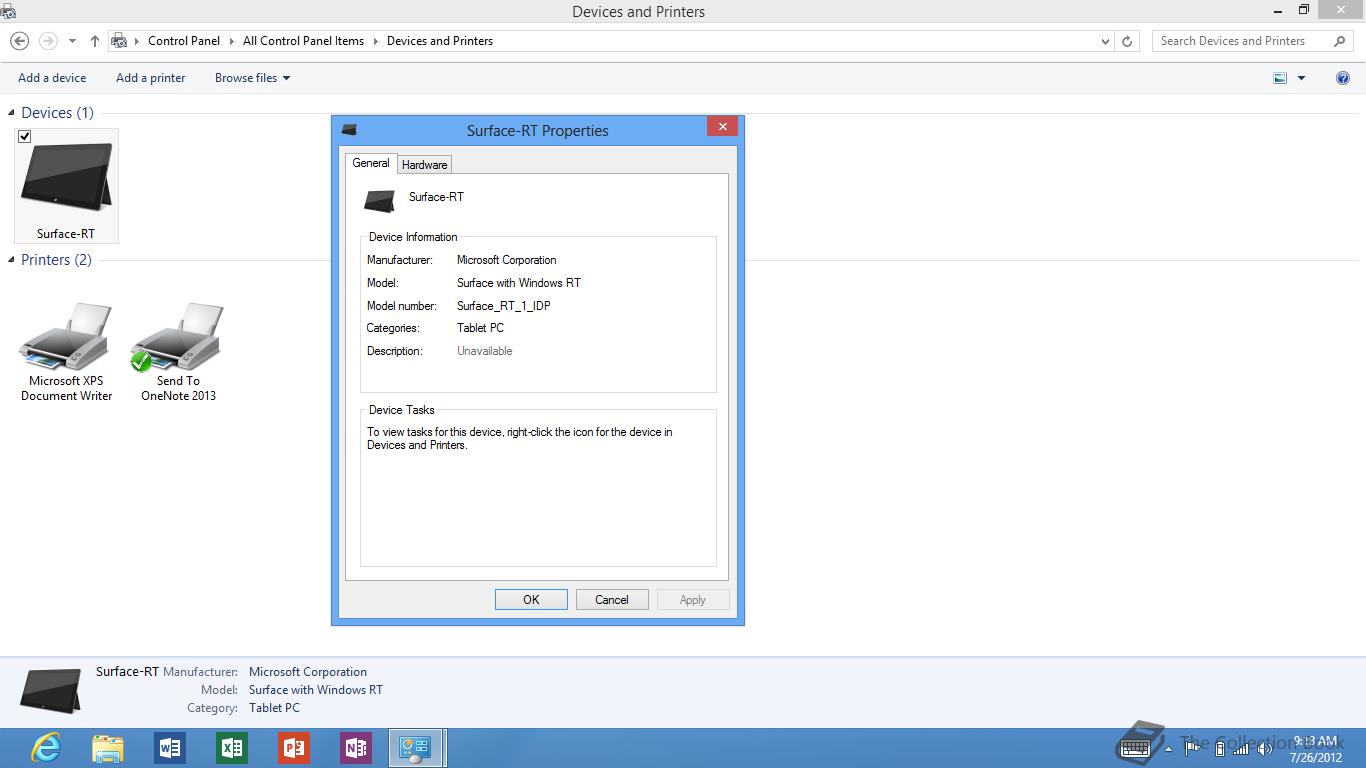Image resolution: width=1366 pixels, height=768 pixels.
Task: Click the Microsoft Corporation manufacturer value in dialog
Action: point(507,260)
